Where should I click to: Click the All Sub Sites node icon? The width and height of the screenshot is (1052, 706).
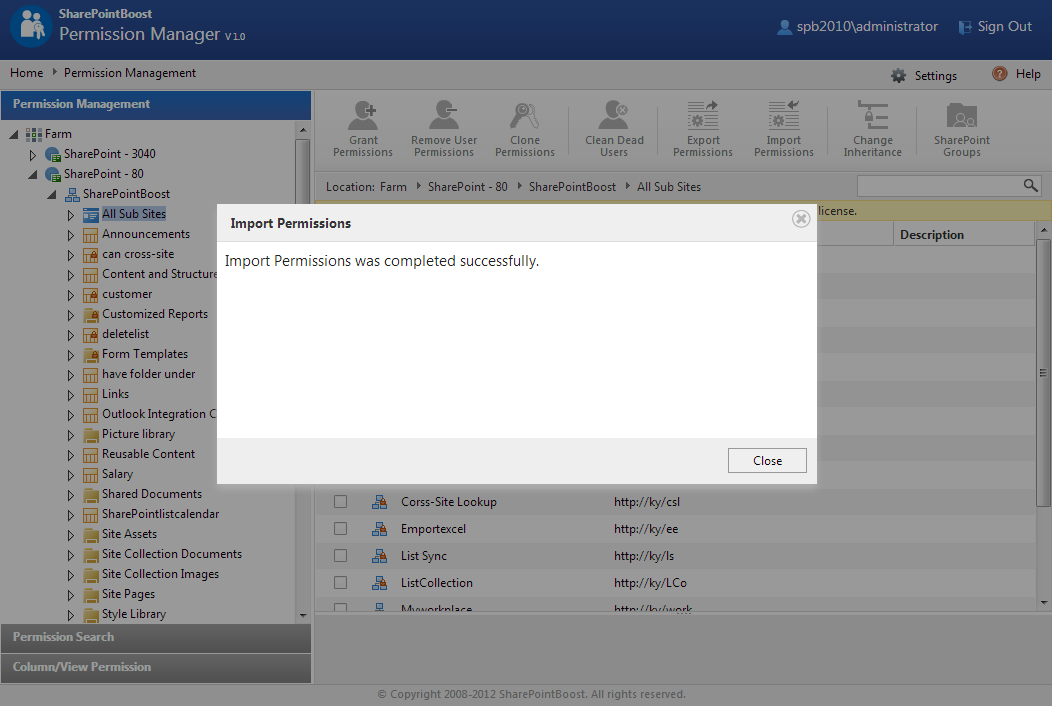(91, 215)
